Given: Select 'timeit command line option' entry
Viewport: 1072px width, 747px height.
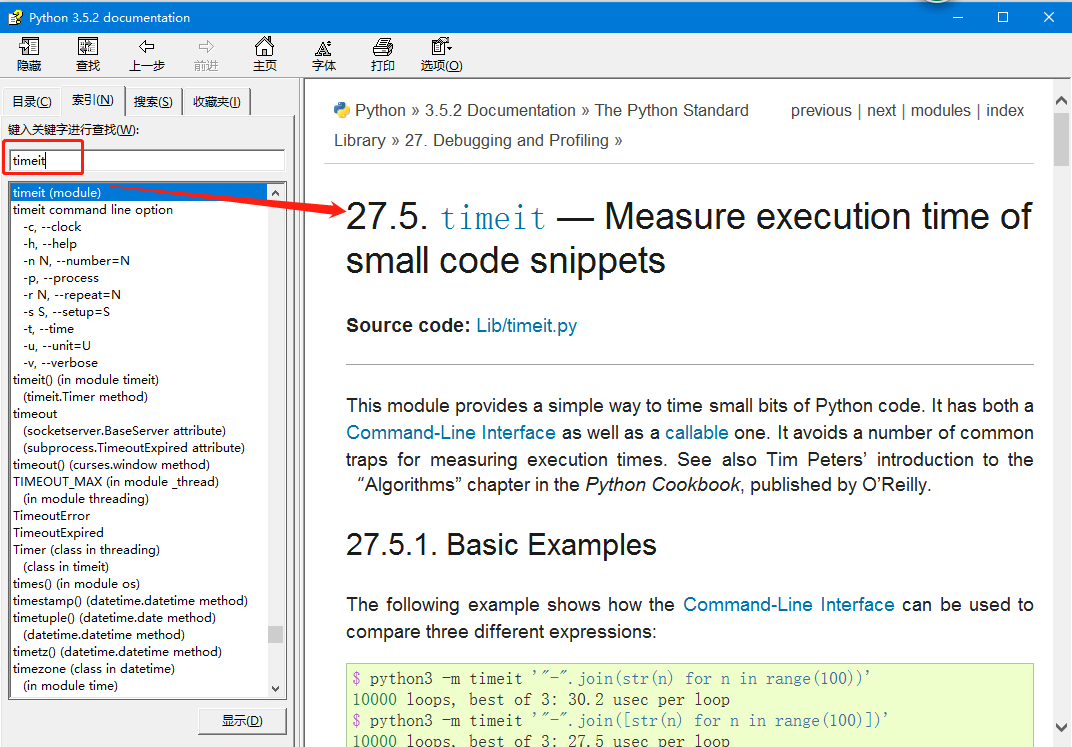Looking at the screenshot, I should point(93,210).
